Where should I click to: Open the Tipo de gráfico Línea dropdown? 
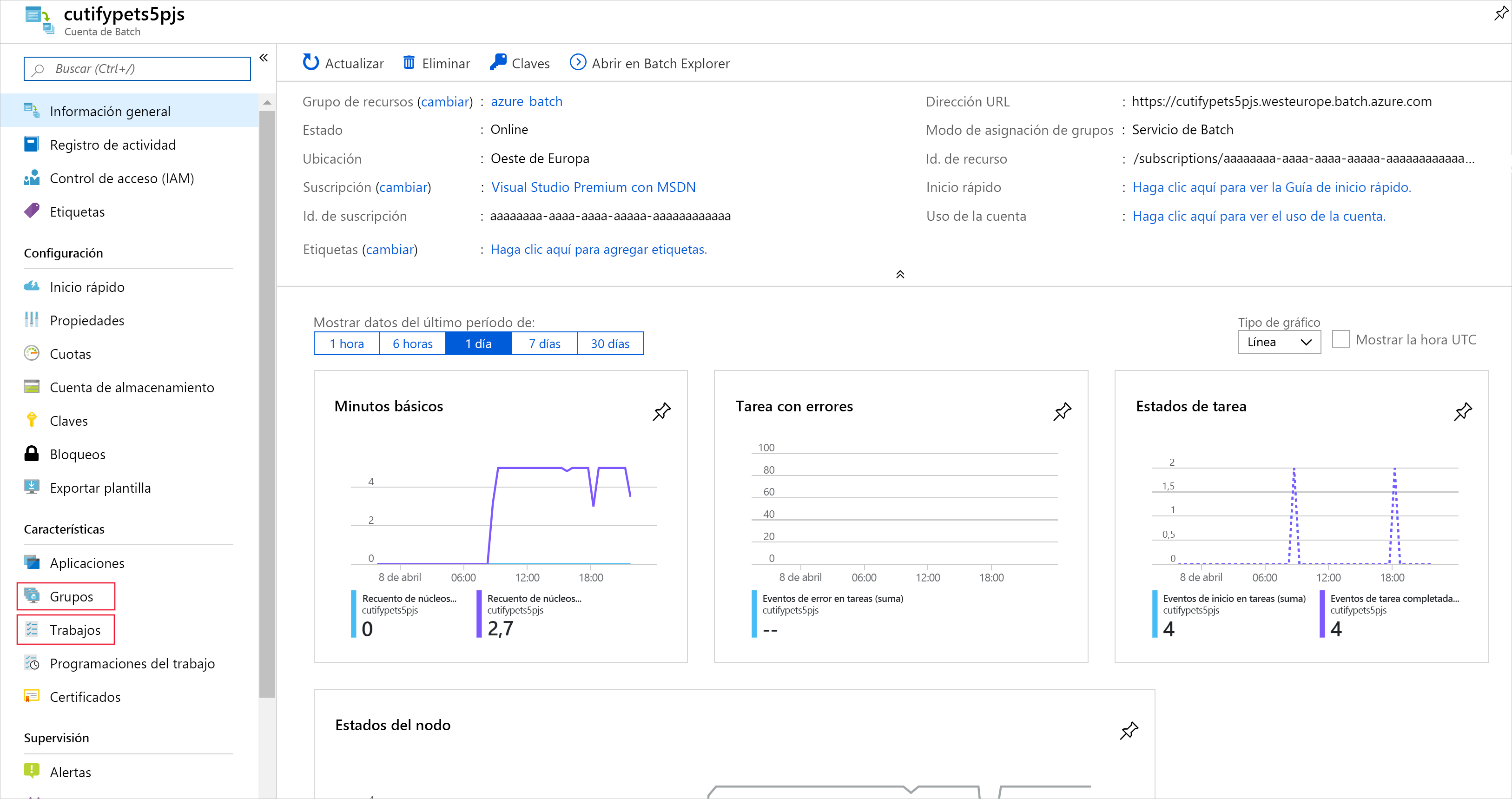click(x=1279, y=342)
